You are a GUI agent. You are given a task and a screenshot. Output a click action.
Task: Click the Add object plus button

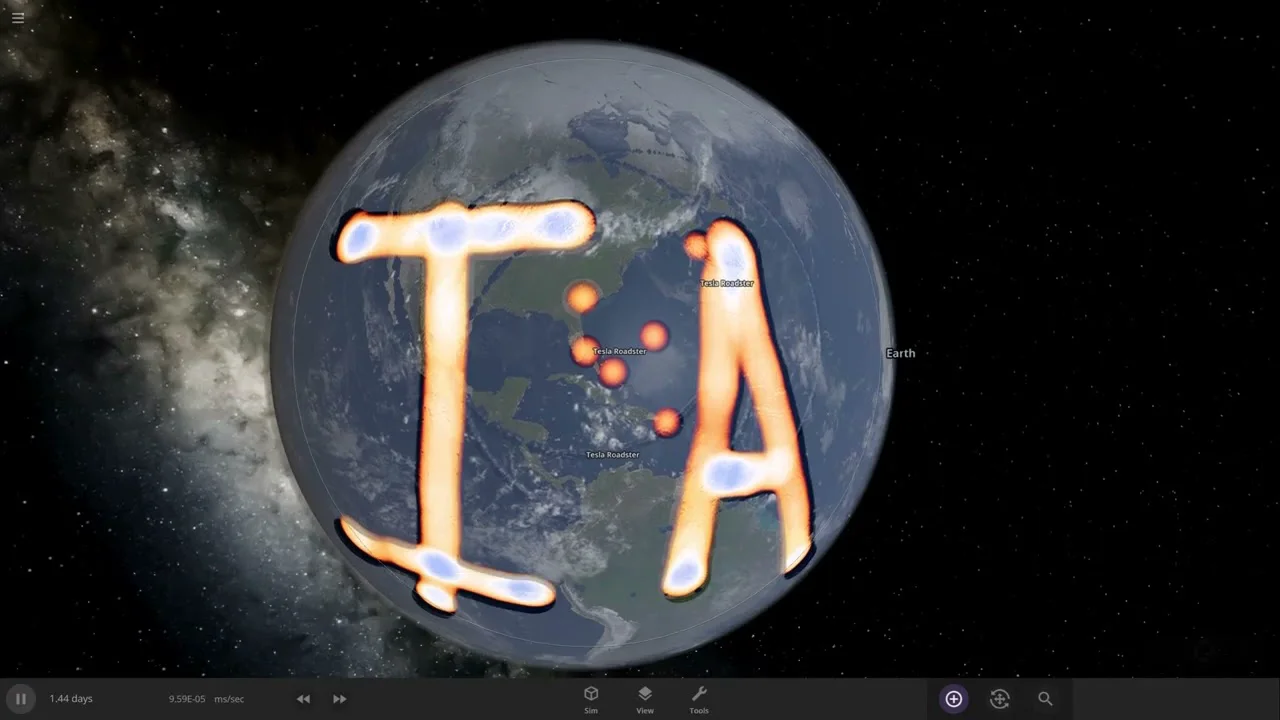(953, 699)
